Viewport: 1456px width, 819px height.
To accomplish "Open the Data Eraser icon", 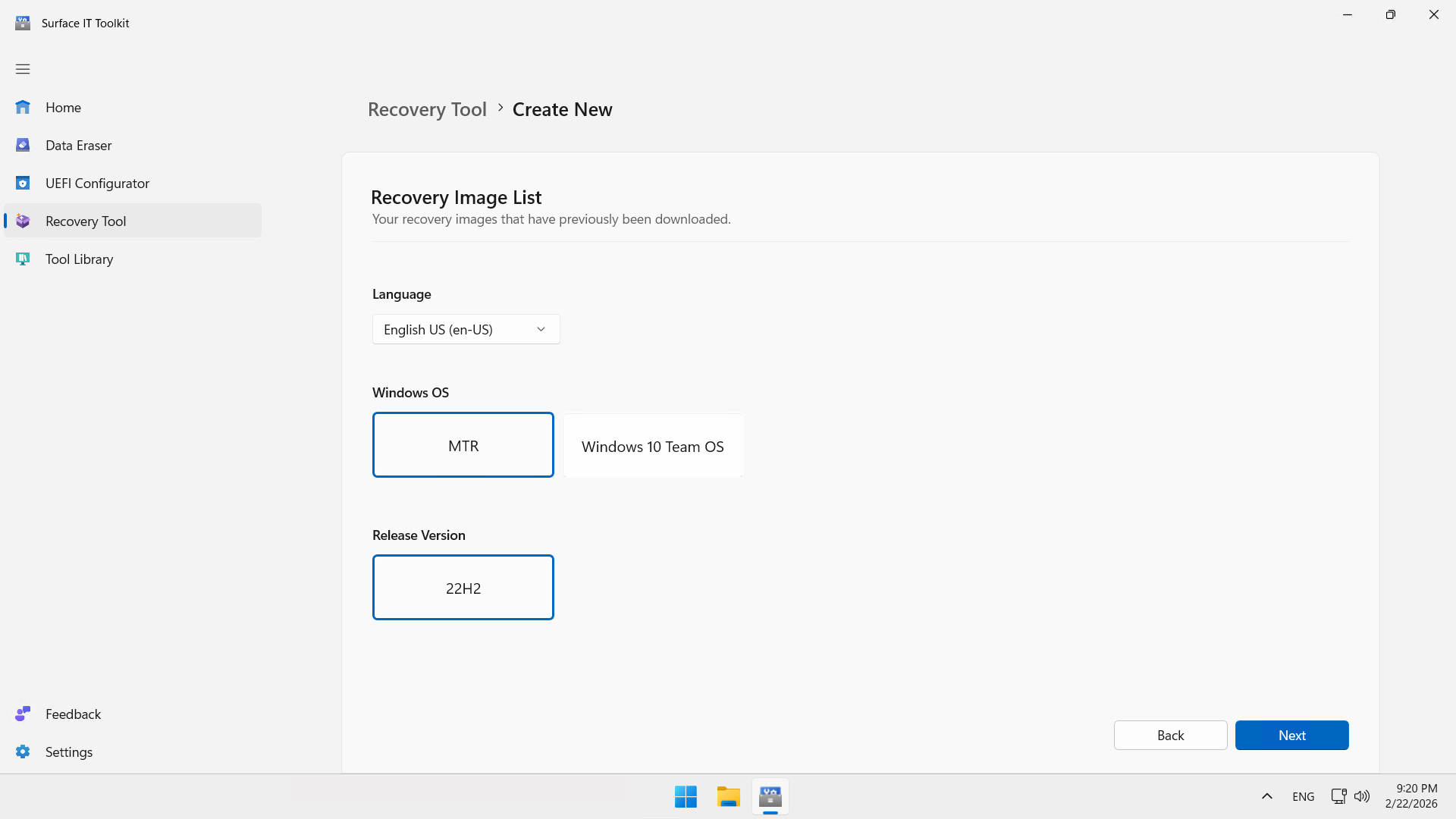I will [x=23, y=145].
